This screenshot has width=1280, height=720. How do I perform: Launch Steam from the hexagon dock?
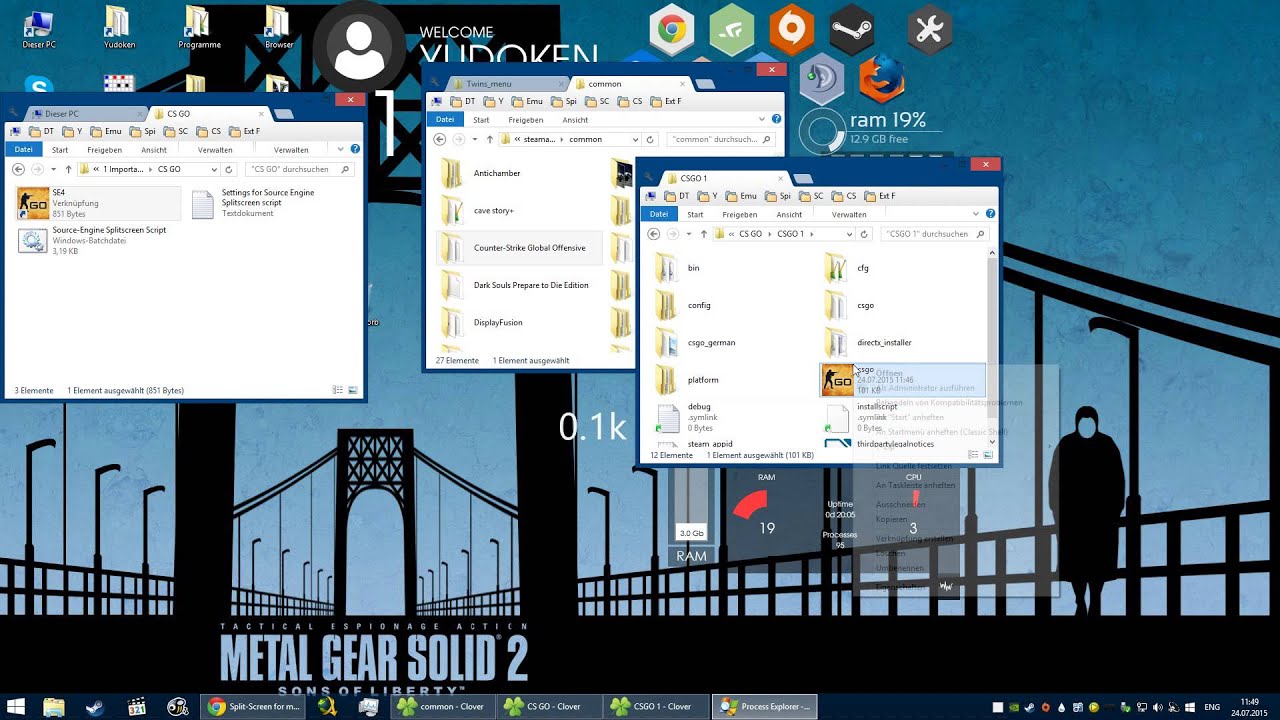pos(851,30)
